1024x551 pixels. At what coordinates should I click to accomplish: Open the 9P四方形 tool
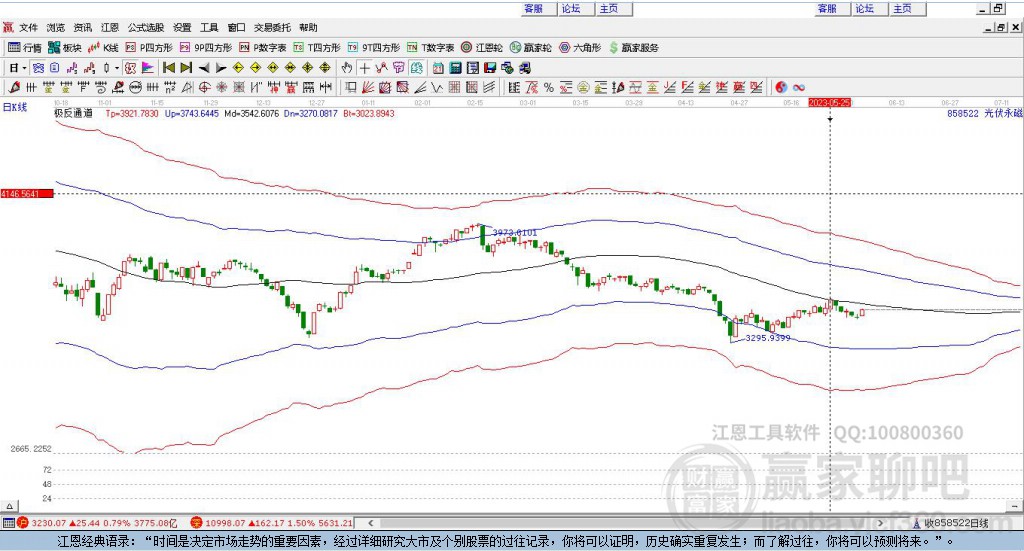point(206,48)
